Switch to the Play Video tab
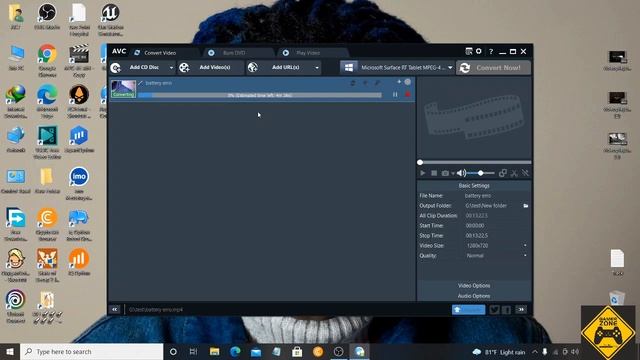This screenshot has width=640, height=360. (x=308, y=53)
